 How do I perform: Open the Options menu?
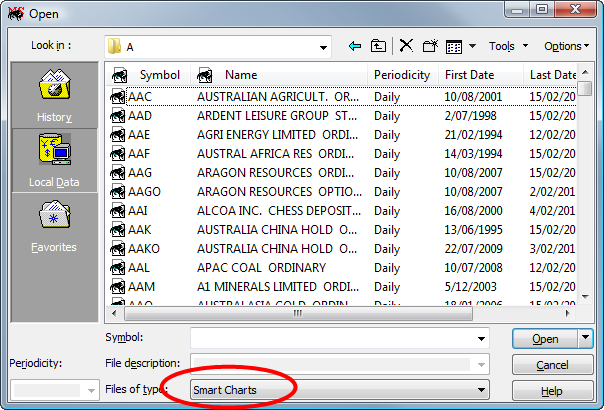(566, 46)
